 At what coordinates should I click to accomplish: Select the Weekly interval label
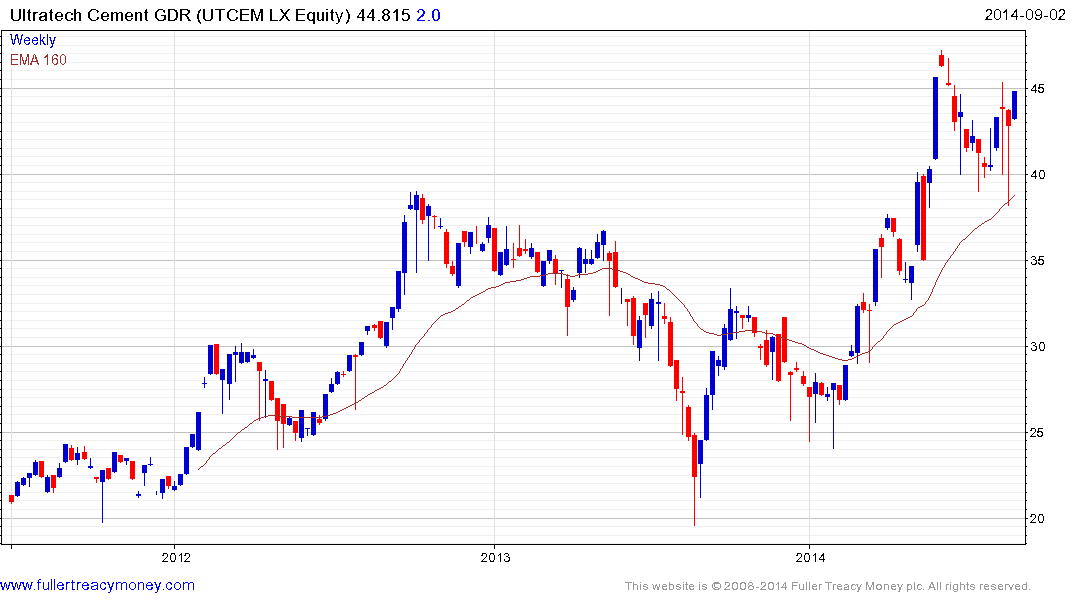(x=33, y=40)
